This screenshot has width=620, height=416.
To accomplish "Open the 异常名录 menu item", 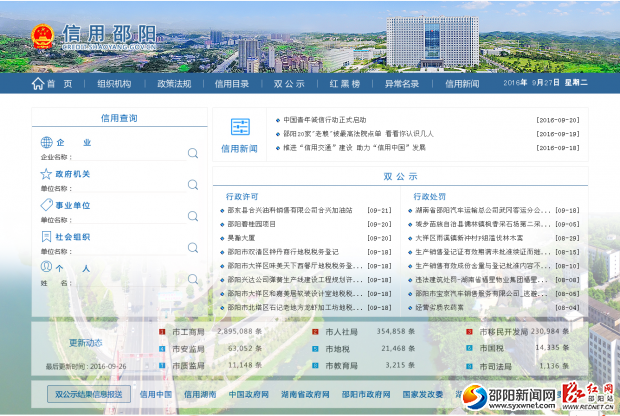I will click(x=402, y=84).
